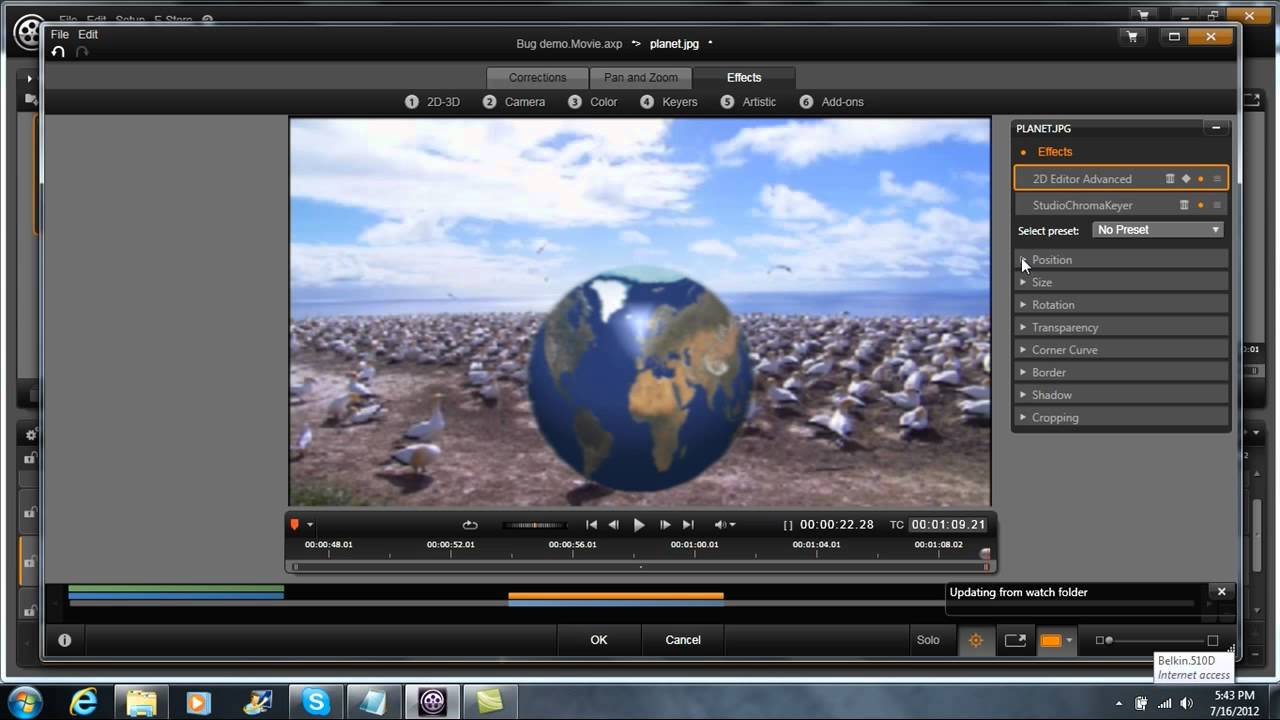Switch to the Corrections tab
The height and width of the screenshot is (720, 1280).
537,77
